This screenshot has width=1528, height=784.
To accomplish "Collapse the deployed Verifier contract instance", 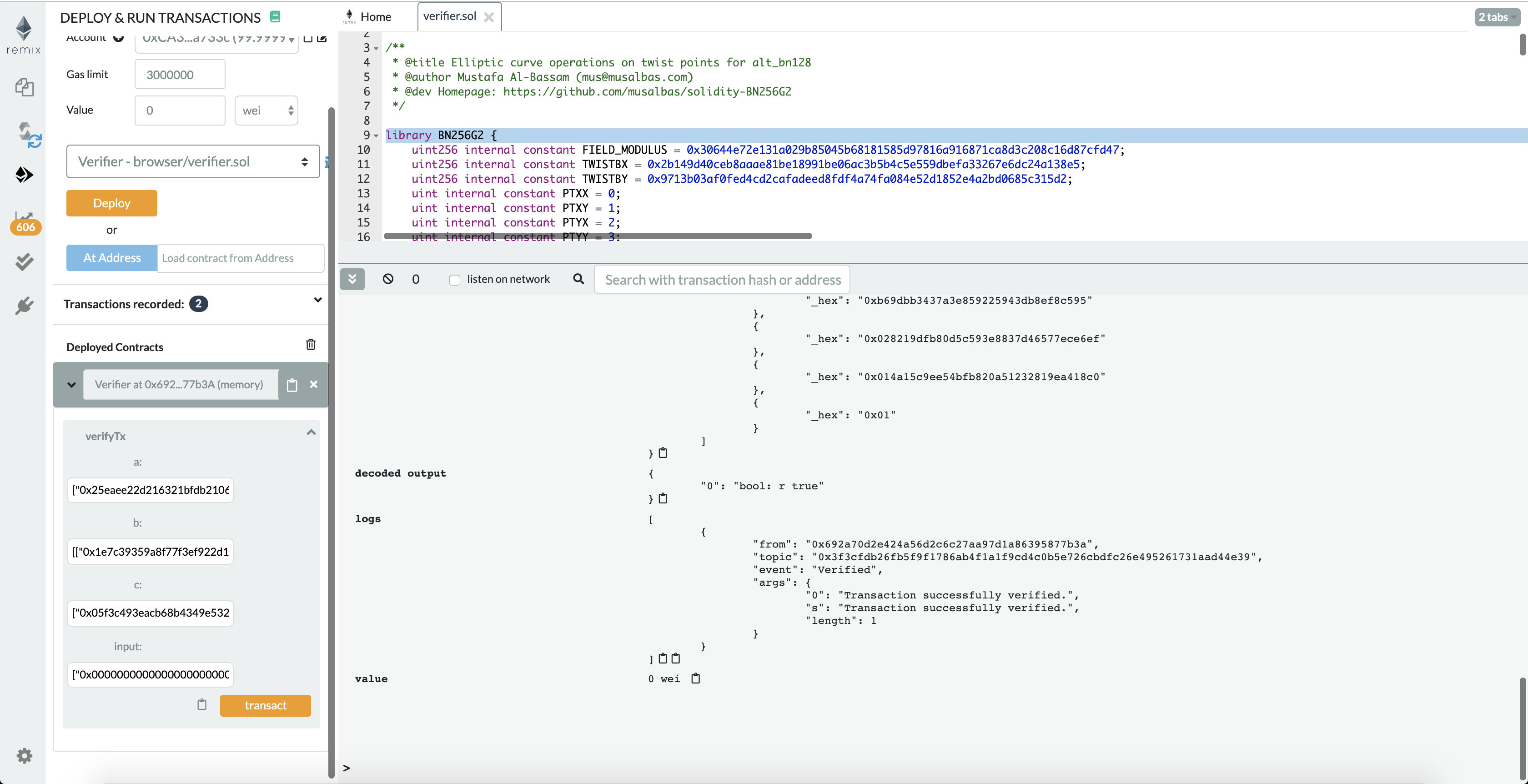I will tap(72, 385).
